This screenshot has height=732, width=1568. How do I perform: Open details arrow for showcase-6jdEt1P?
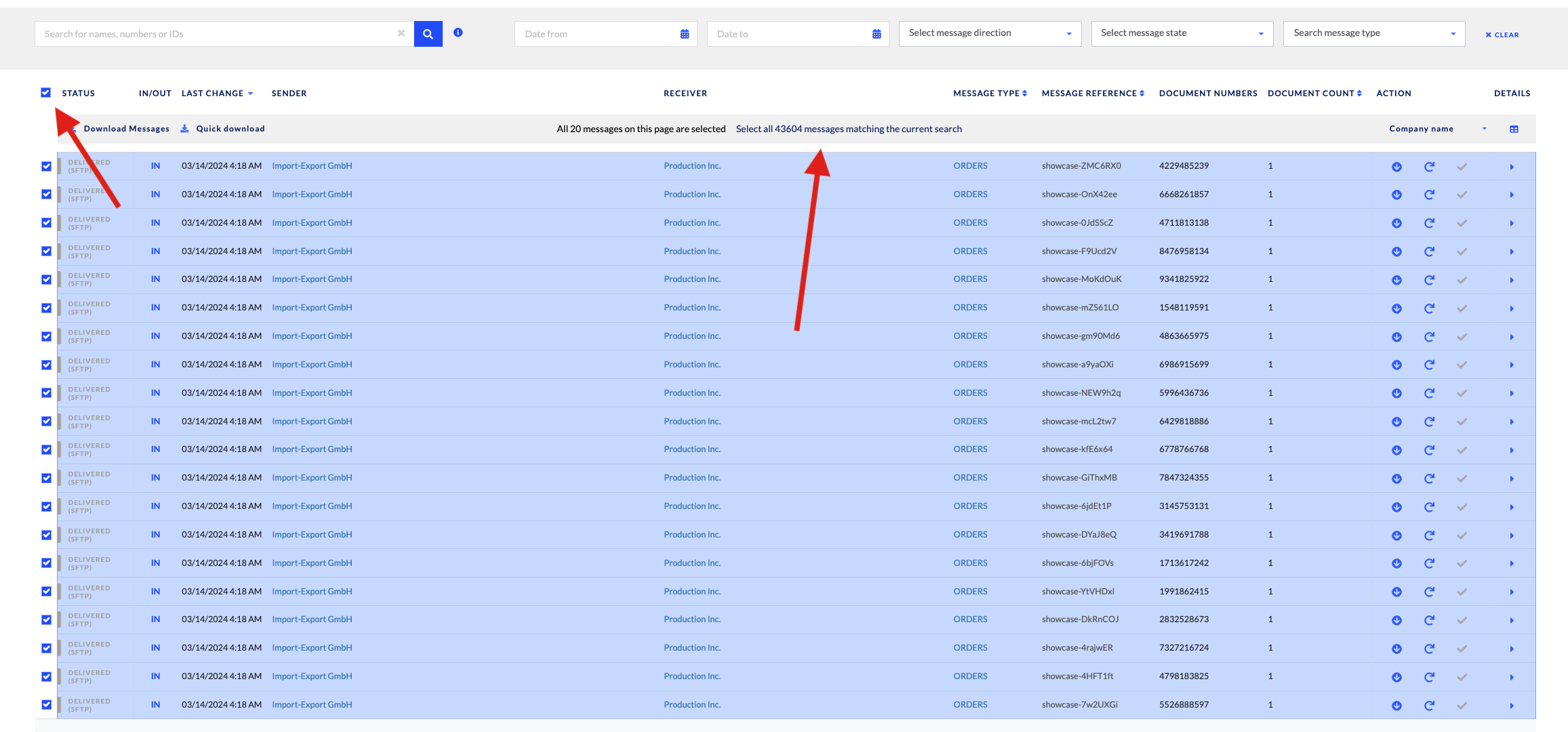pyautogui.click(x=1512, y=507)
